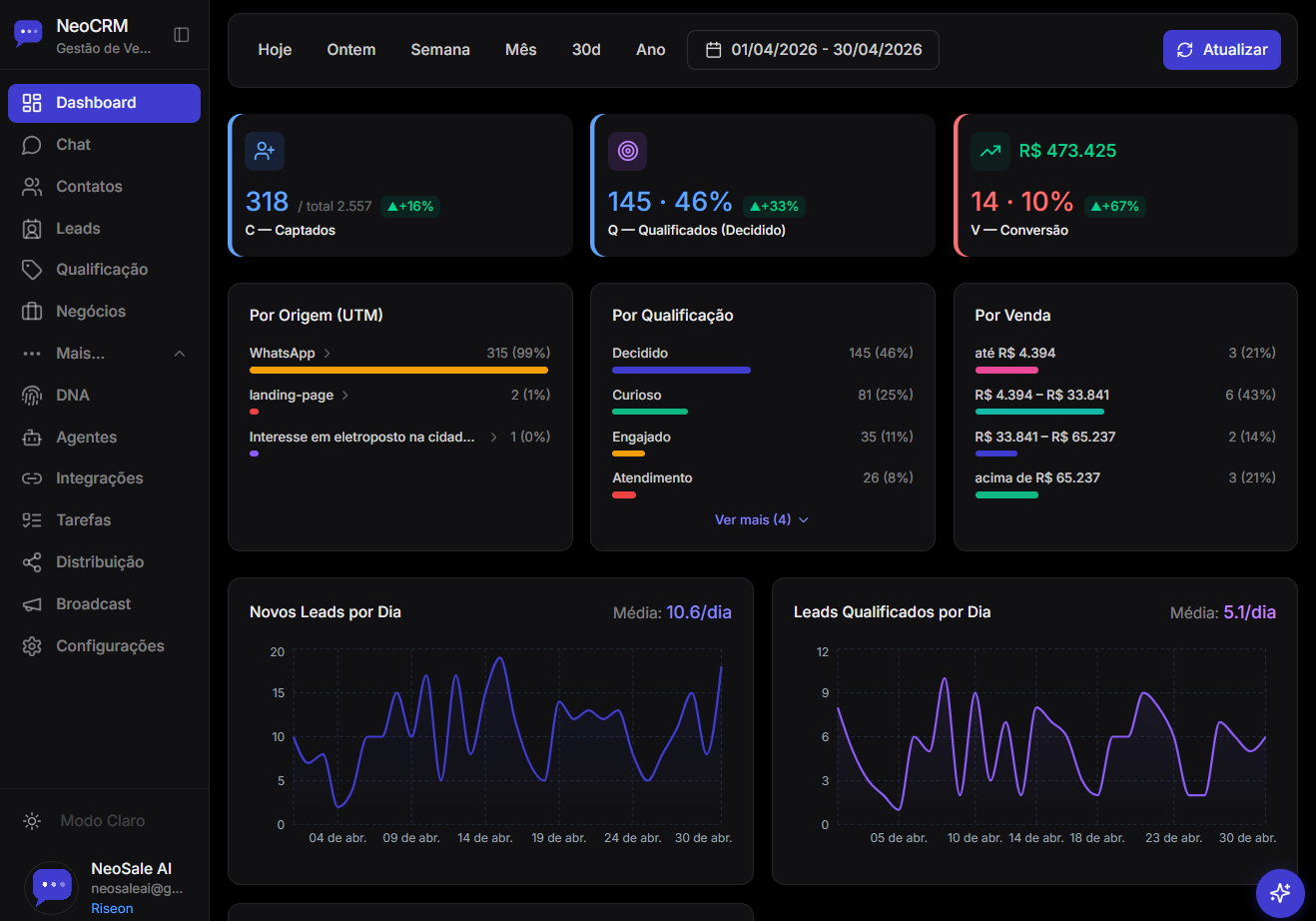The width and height of the screenshot is (1316, 921).
Task: Click the Contatos people icon
Action: tap(32, 187)
